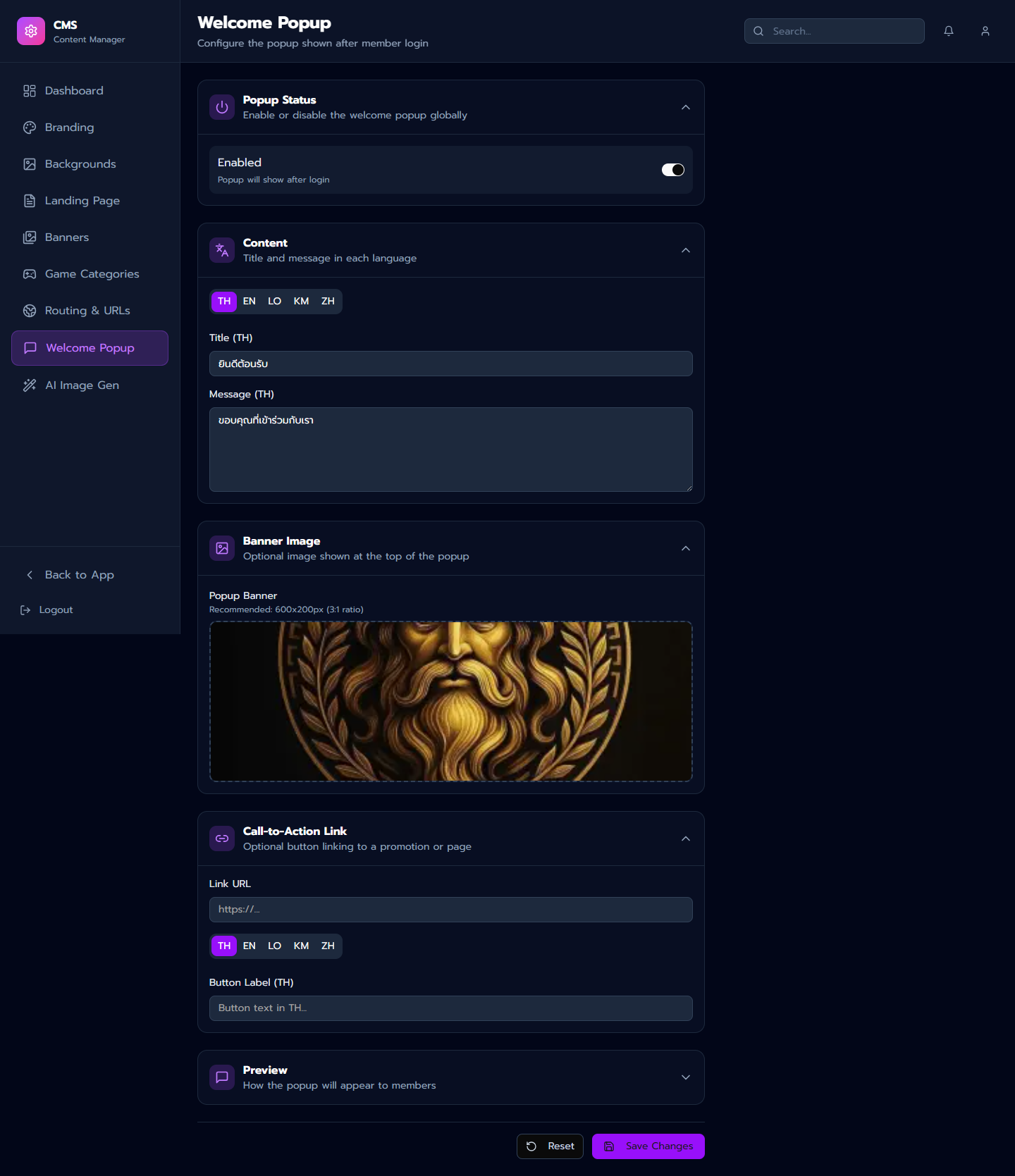Image resolution: width=1015 pixels, height=1176 pixels.
Task: Switch Content language to EN tab
Action: point(250,302)
